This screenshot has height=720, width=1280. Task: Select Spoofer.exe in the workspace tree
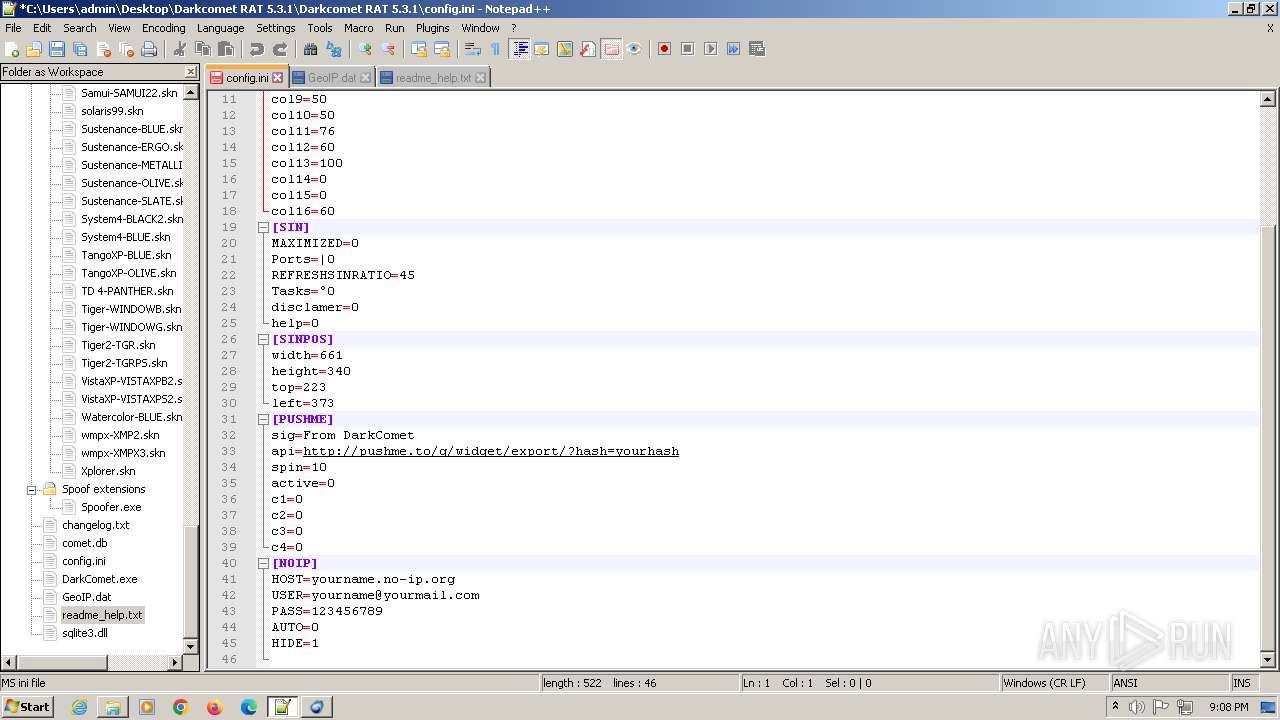point(111,507)
